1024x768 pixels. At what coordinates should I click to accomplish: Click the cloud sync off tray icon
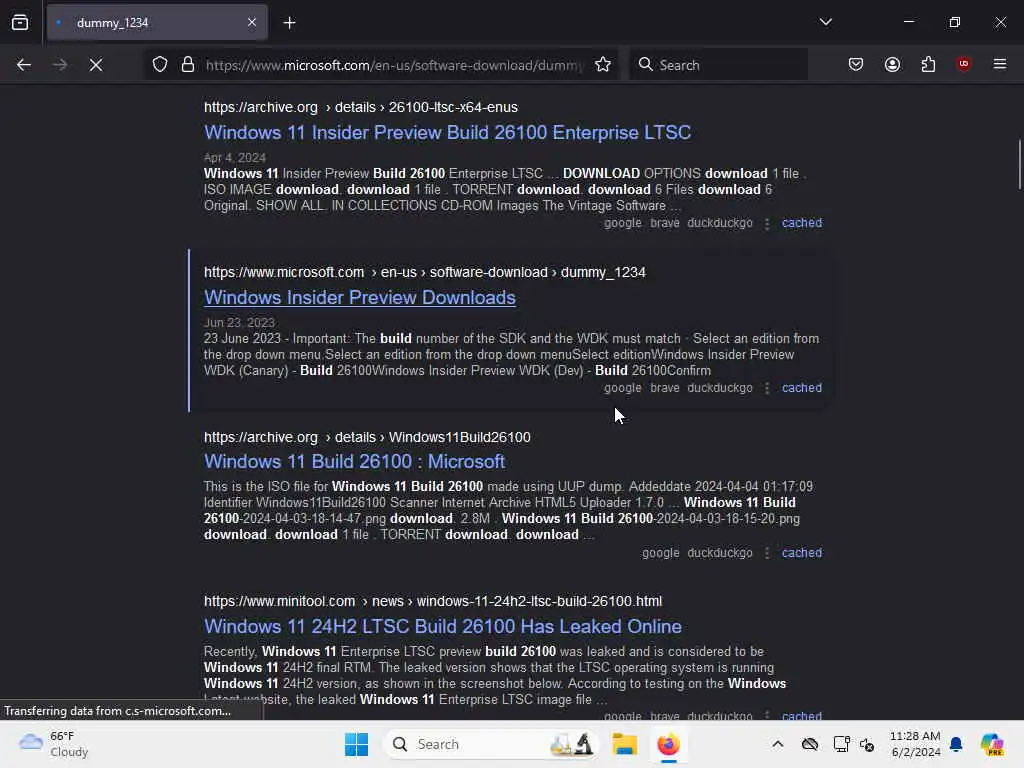tap(810, 744)
